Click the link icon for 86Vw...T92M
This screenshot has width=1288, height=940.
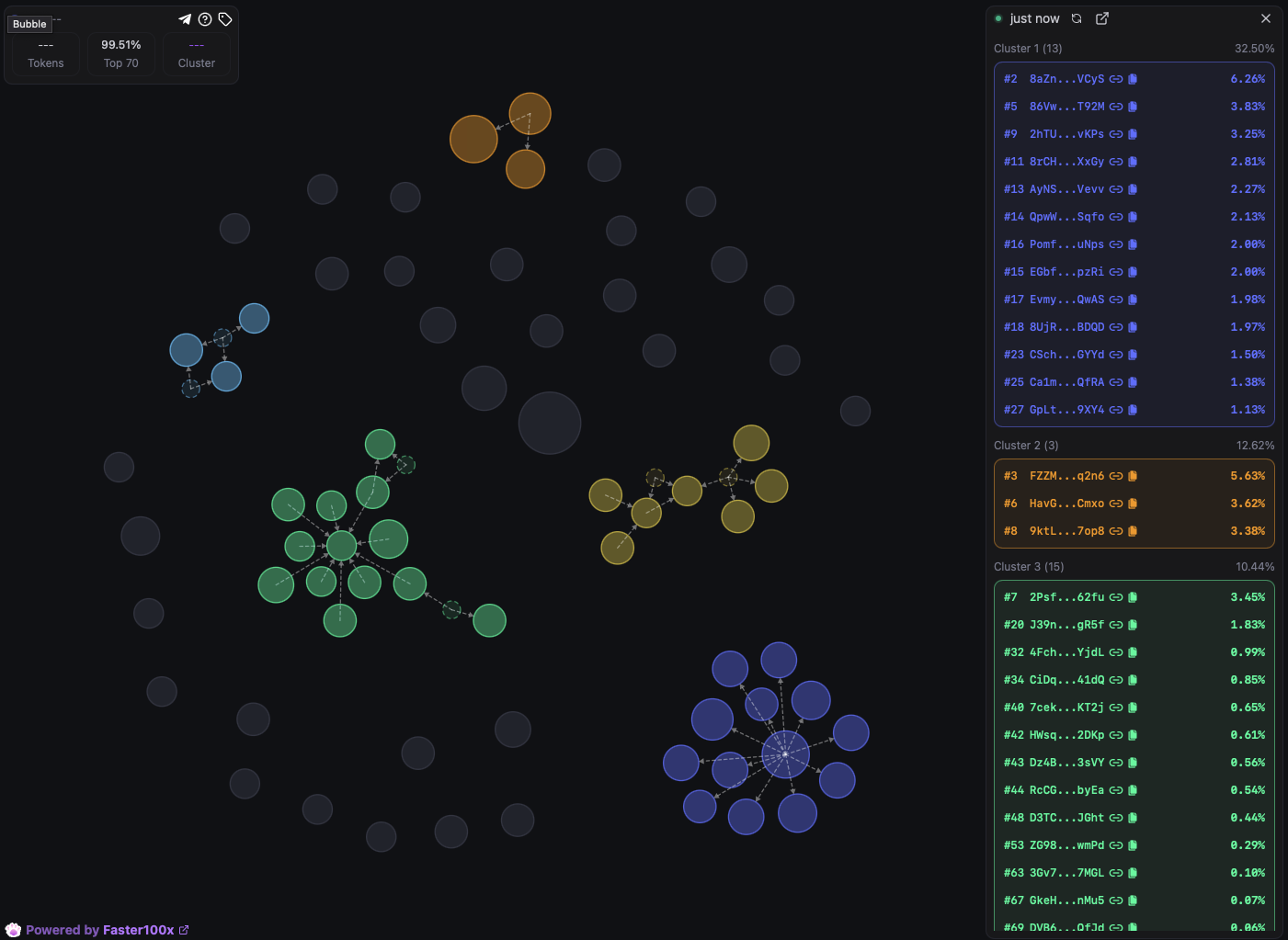click(1116, 107)
